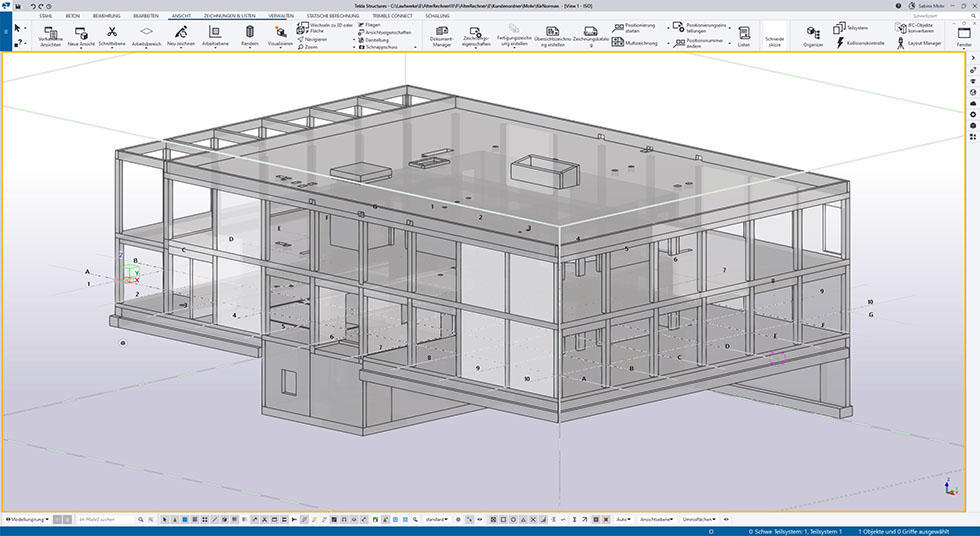Click the Neue Ansicht icon

80,32
